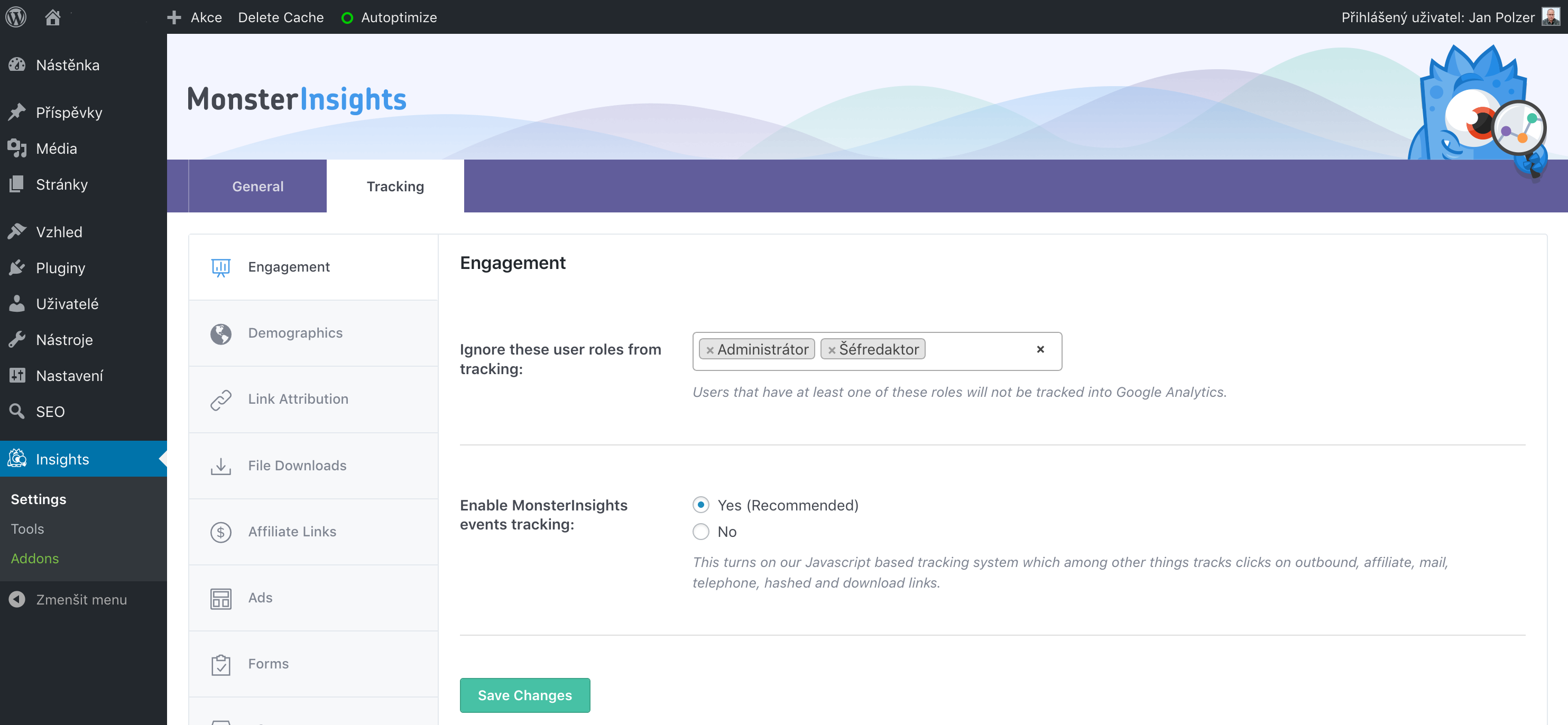Open Insights Tools submenu link
The width and height of the screenshot is (1568, 725).
click(x=27, y=528)
